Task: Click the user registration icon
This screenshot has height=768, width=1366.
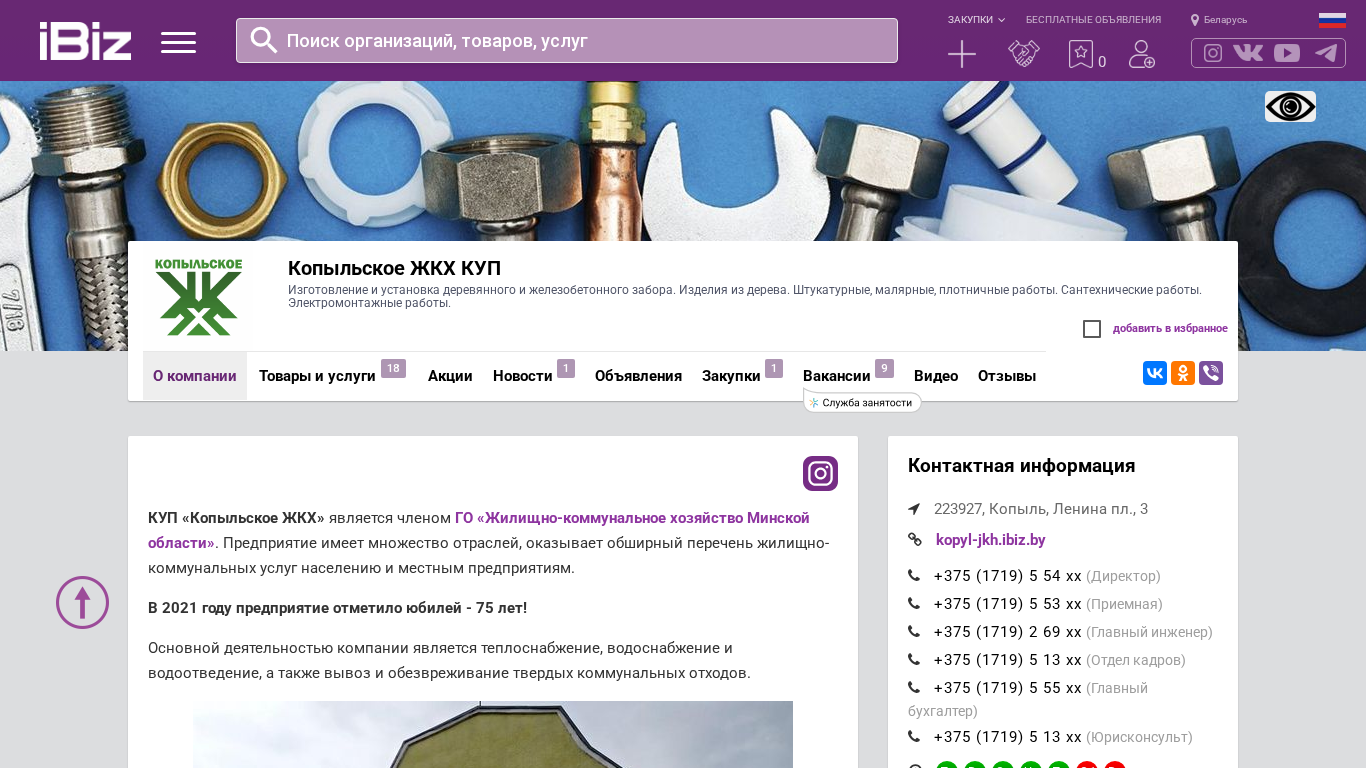Action: tap(1142, 54)
